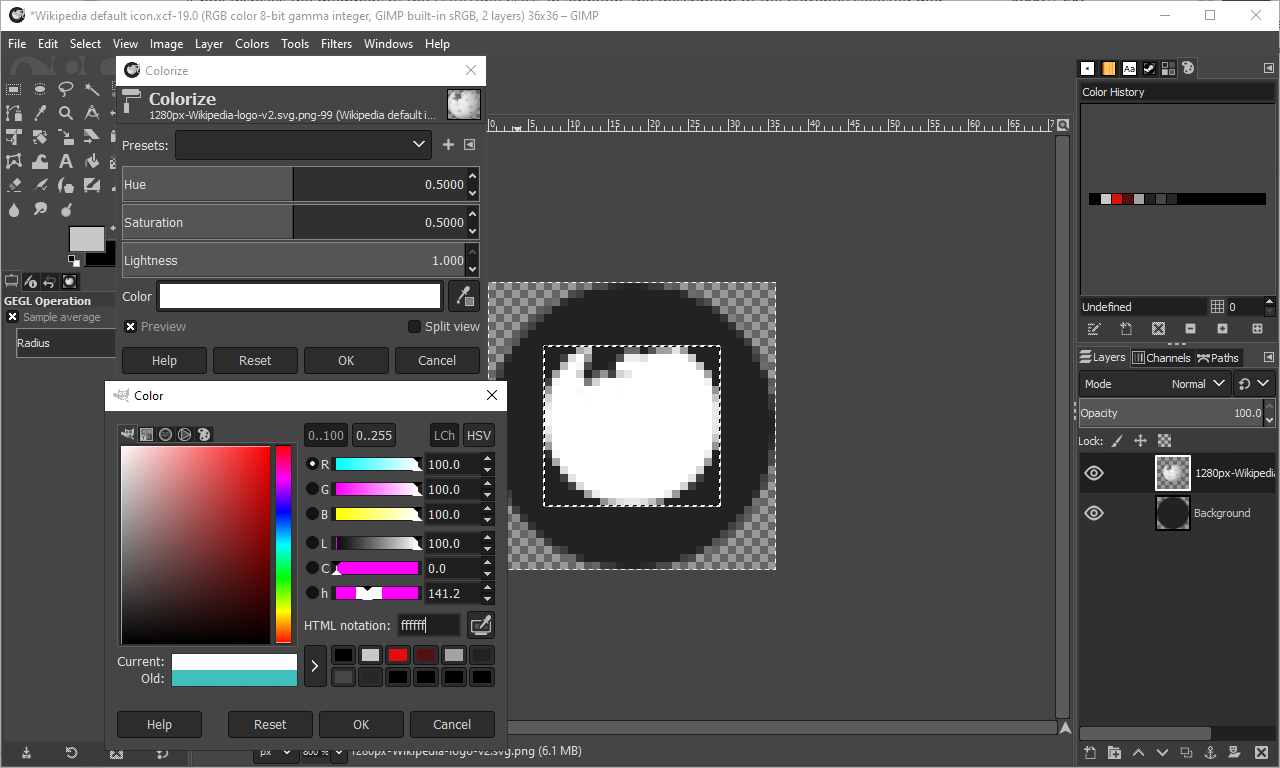1280x768 pixels.
Task: Select the Zoom magnifier tool
Action: click(x=66, y=113)
